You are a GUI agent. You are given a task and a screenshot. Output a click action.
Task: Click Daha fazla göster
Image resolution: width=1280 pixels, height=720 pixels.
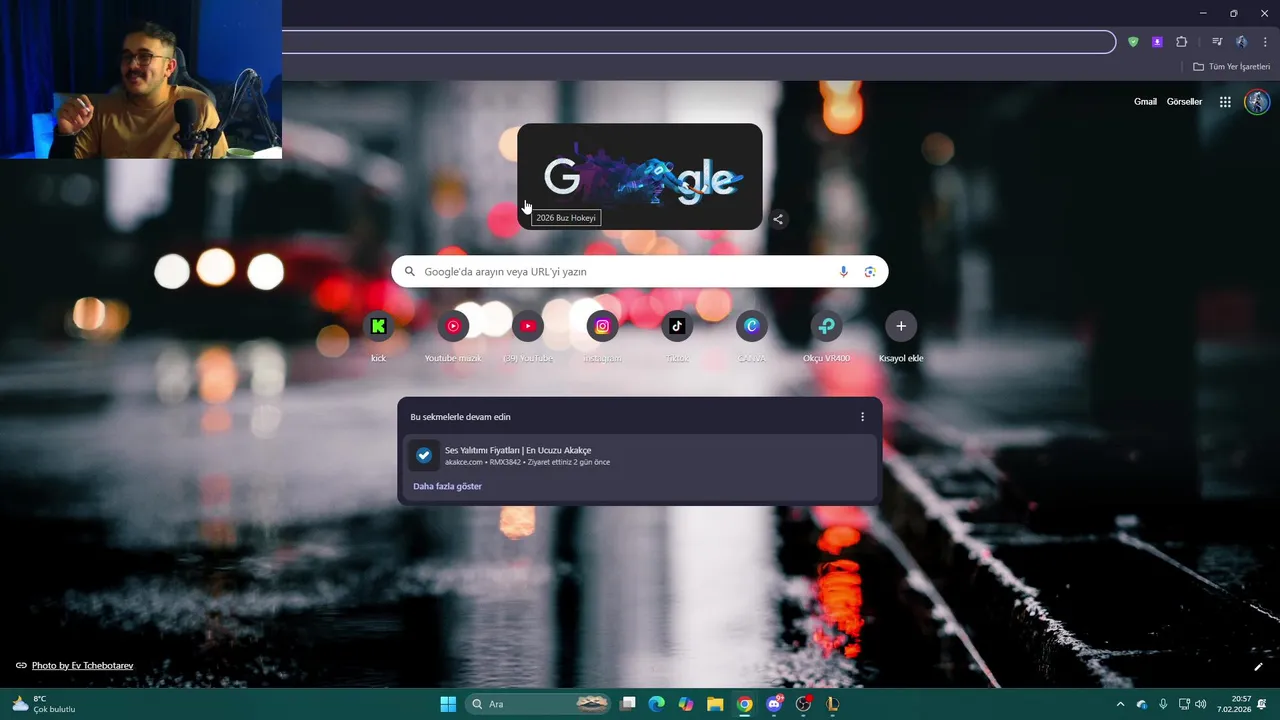point(447,486)
